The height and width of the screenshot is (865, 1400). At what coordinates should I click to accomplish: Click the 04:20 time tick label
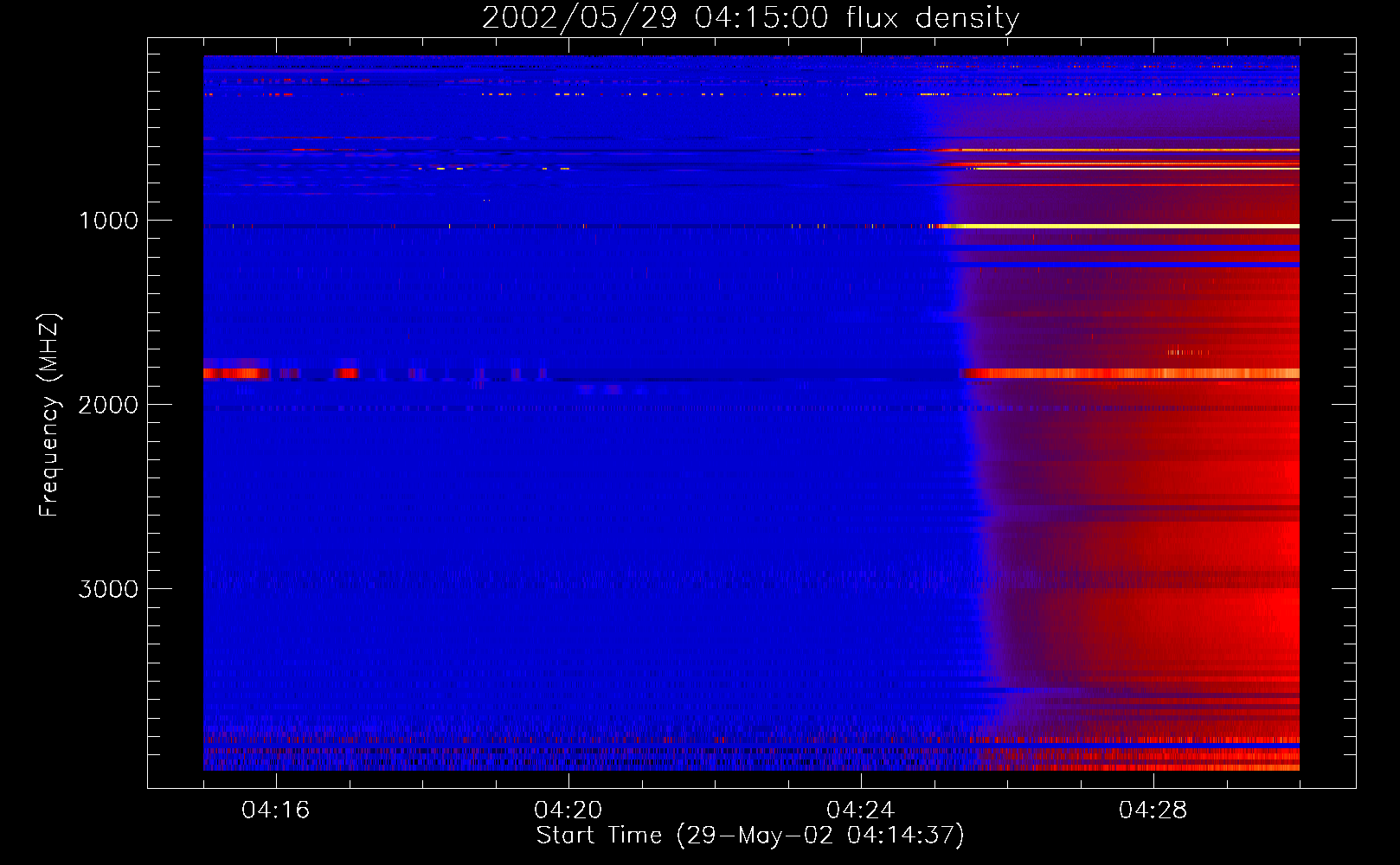[x=568, y=810]
